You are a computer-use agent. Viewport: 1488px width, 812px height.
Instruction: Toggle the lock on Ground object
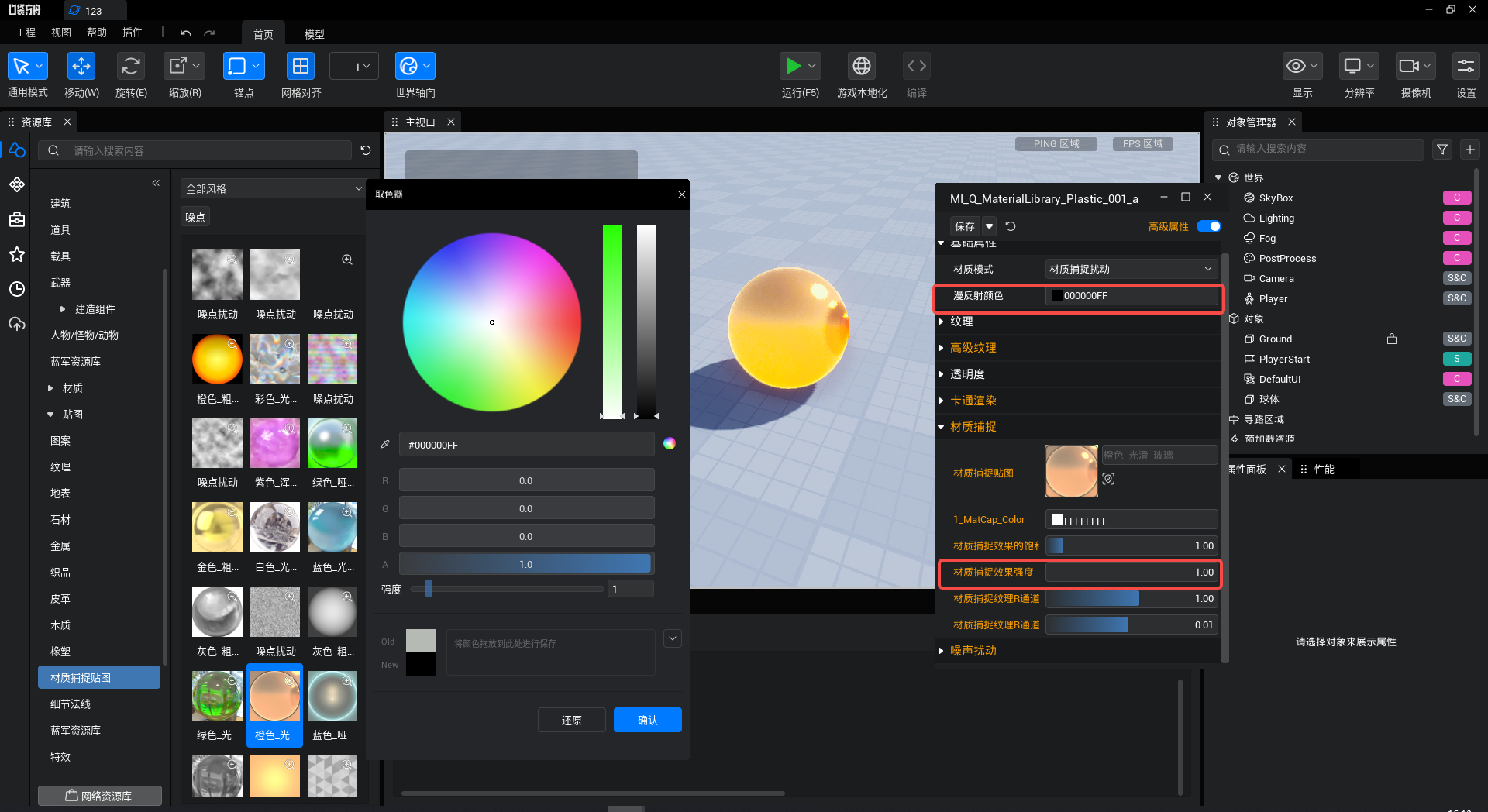point(1392,339)
